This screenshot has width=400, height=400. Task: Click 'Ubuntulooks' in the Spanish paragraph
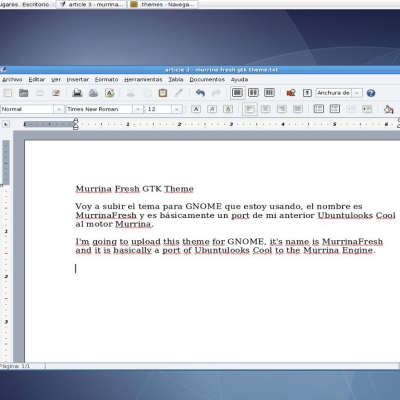pos(345,215)
